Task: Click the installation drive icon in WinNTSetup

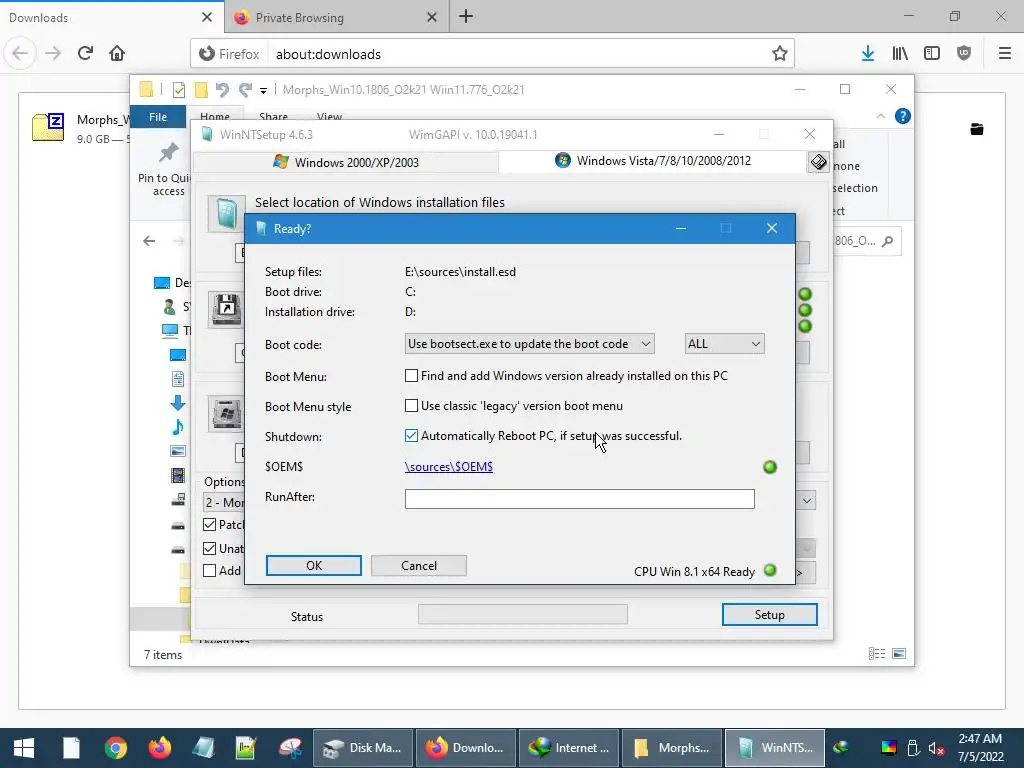Action: click(x=227, y=413)
